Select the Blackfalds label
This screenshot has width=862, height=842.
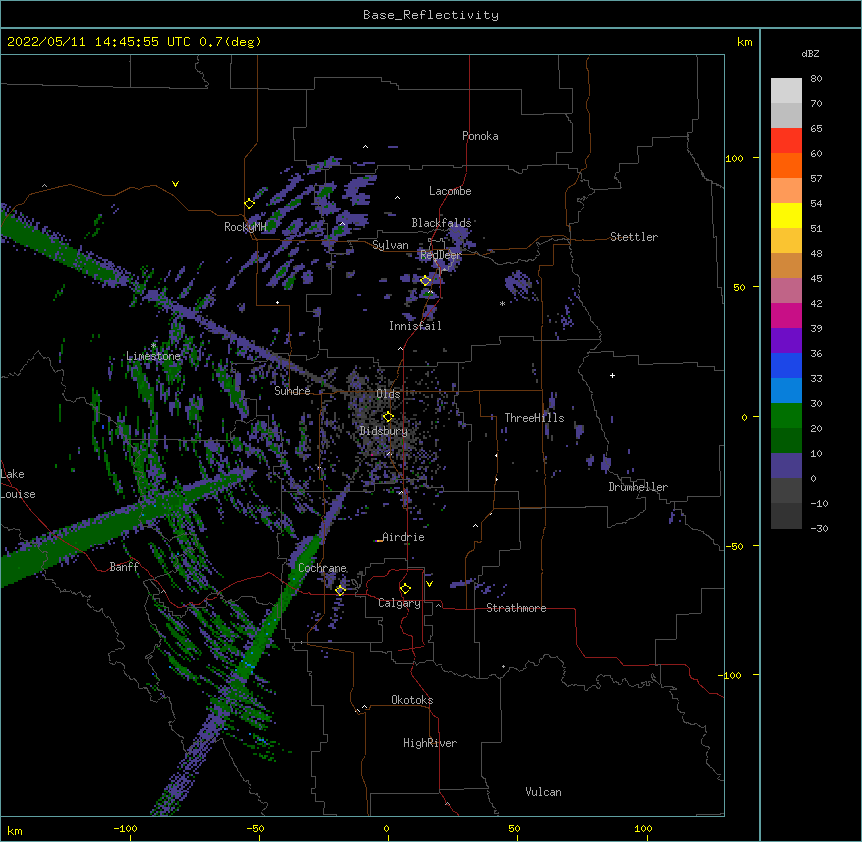pos(441,223)
